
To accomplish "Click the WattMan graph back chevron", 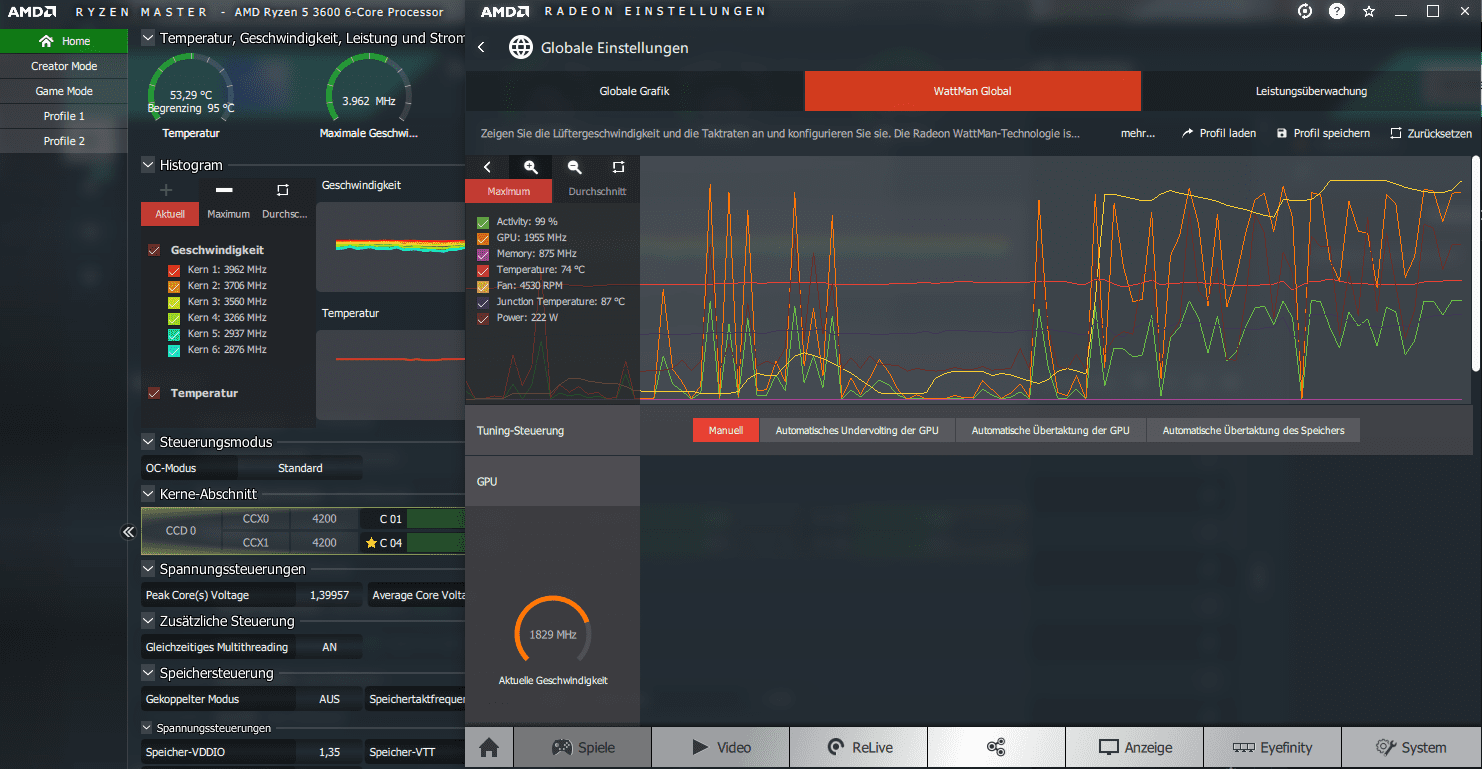I will [x=487, y=167].
